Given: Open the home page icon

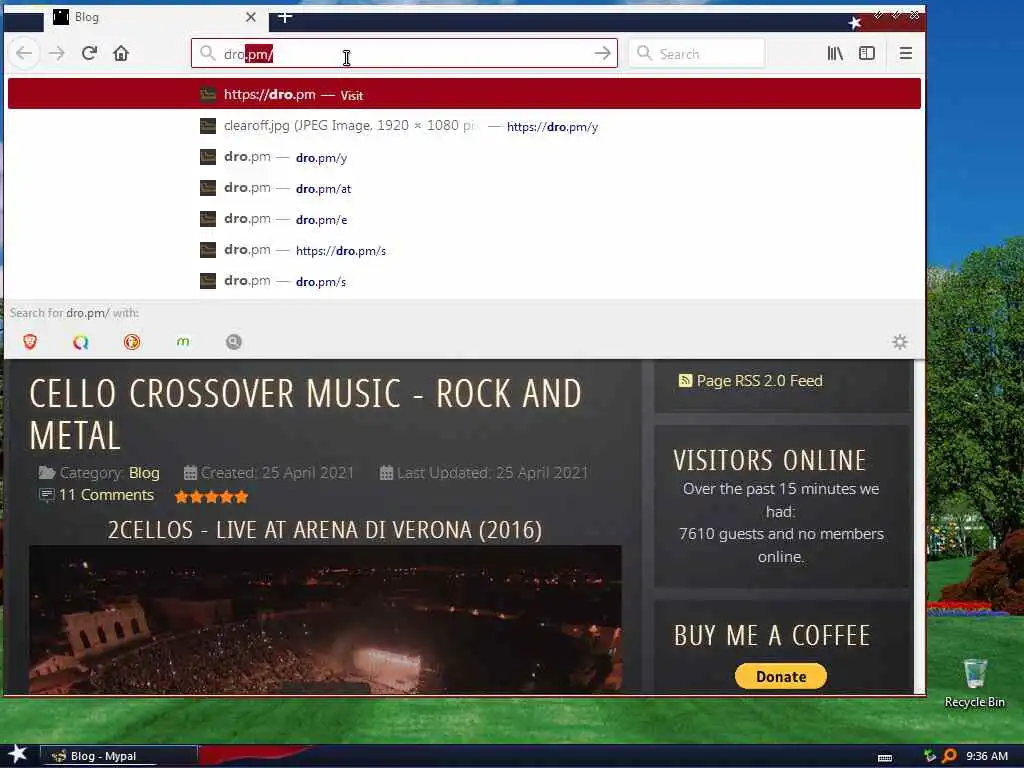Looking at the screenshot, I should pyautogui.click(x=121, y=53).
